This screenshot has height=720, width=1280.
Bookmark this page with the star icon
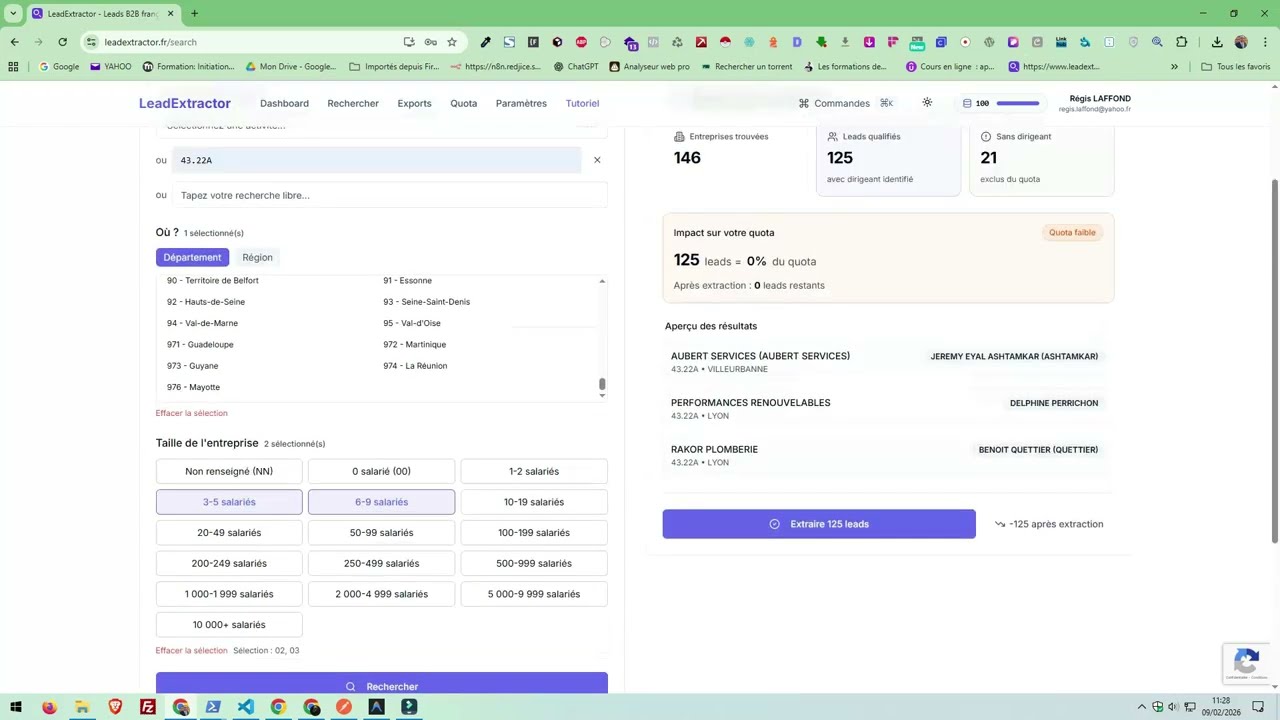click(452, 42)
